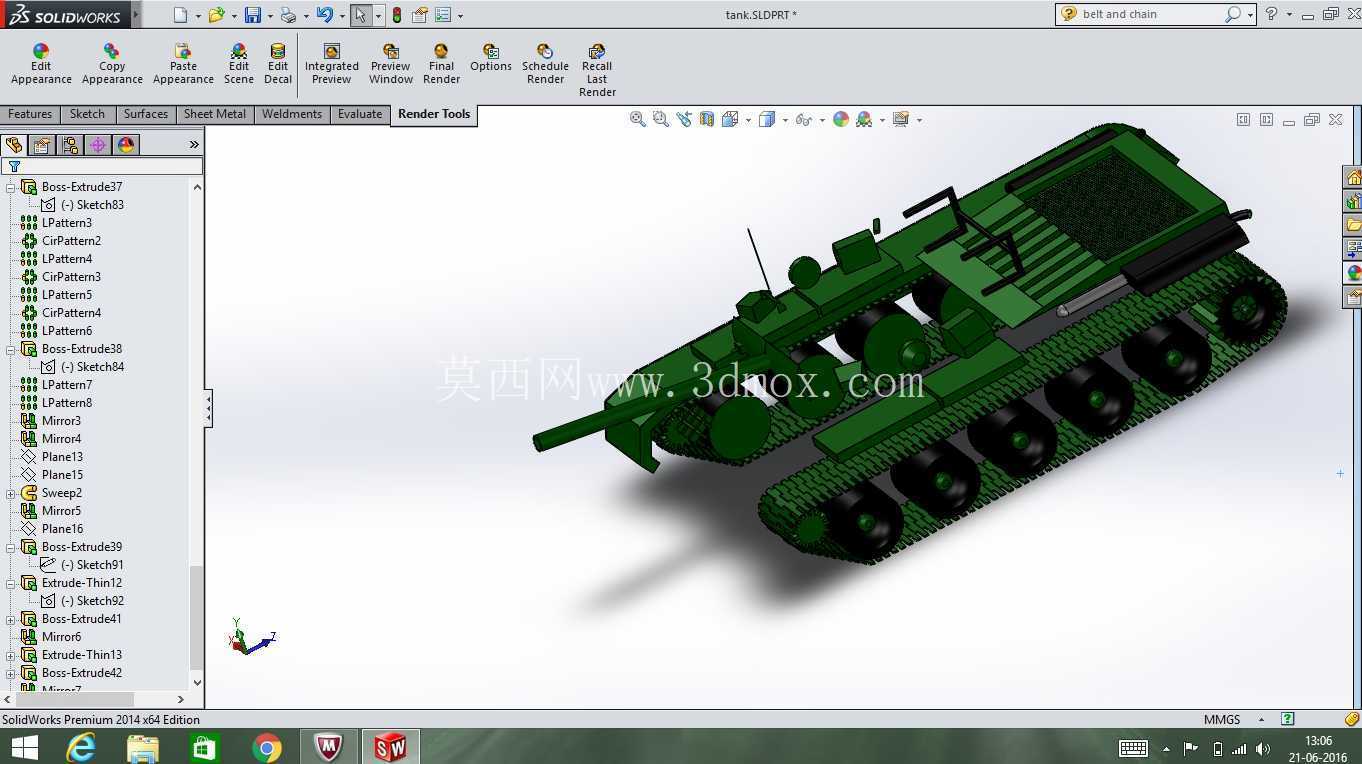Start the Final Render
The height and width of the screenshot is (764, 1362).
(x=441, y=65)
